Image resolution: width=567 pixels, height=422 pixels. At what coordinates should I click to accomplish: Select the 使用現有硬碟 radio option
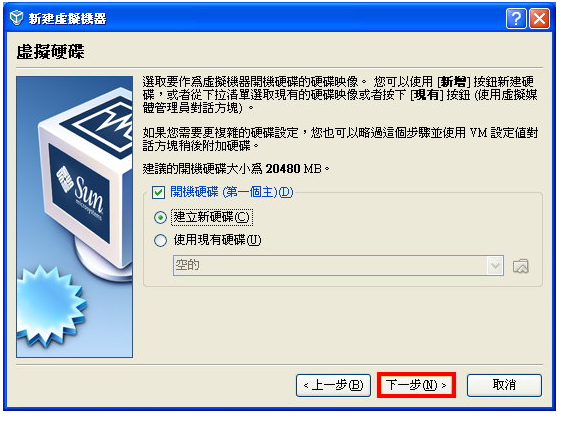click(160, 240)
